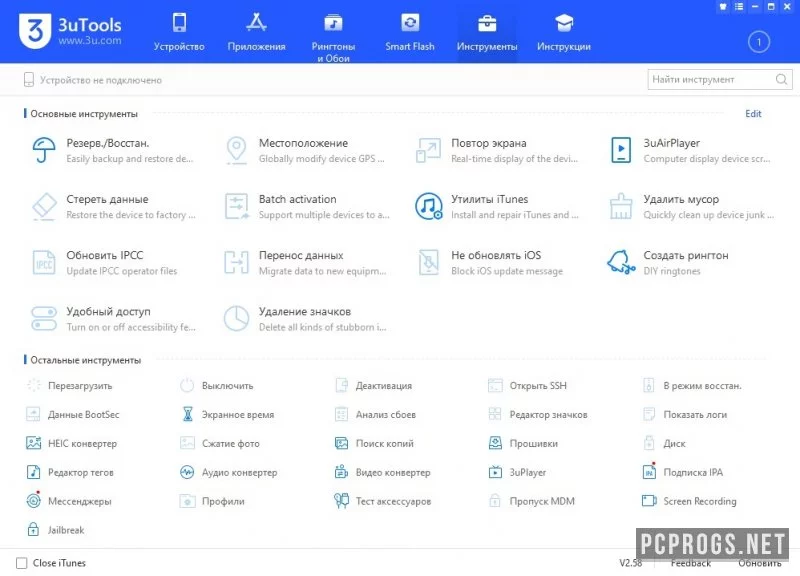
Task: Click the Утилиты iTunes music icon
Action: tap(428, 206)
